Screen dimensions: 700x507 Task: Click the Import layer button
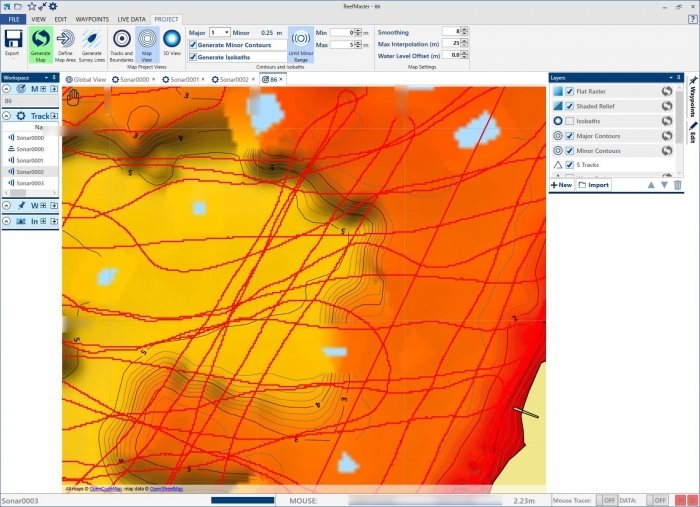point(593,185)
